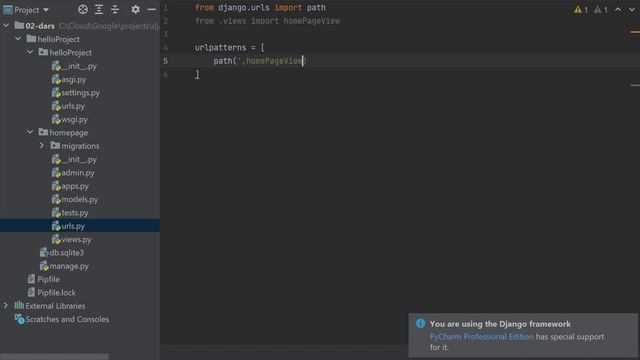This screenshot has height=360, width=640.
Task: Expand External Libraries node
Action: 6,306
